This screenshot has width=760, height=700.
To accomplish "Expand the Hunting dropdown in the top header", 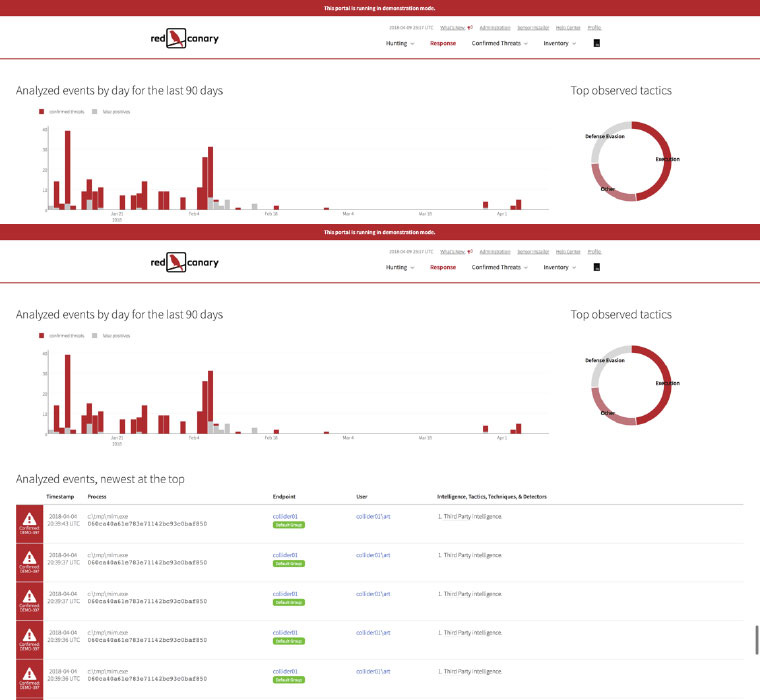I will click(400, 44).
